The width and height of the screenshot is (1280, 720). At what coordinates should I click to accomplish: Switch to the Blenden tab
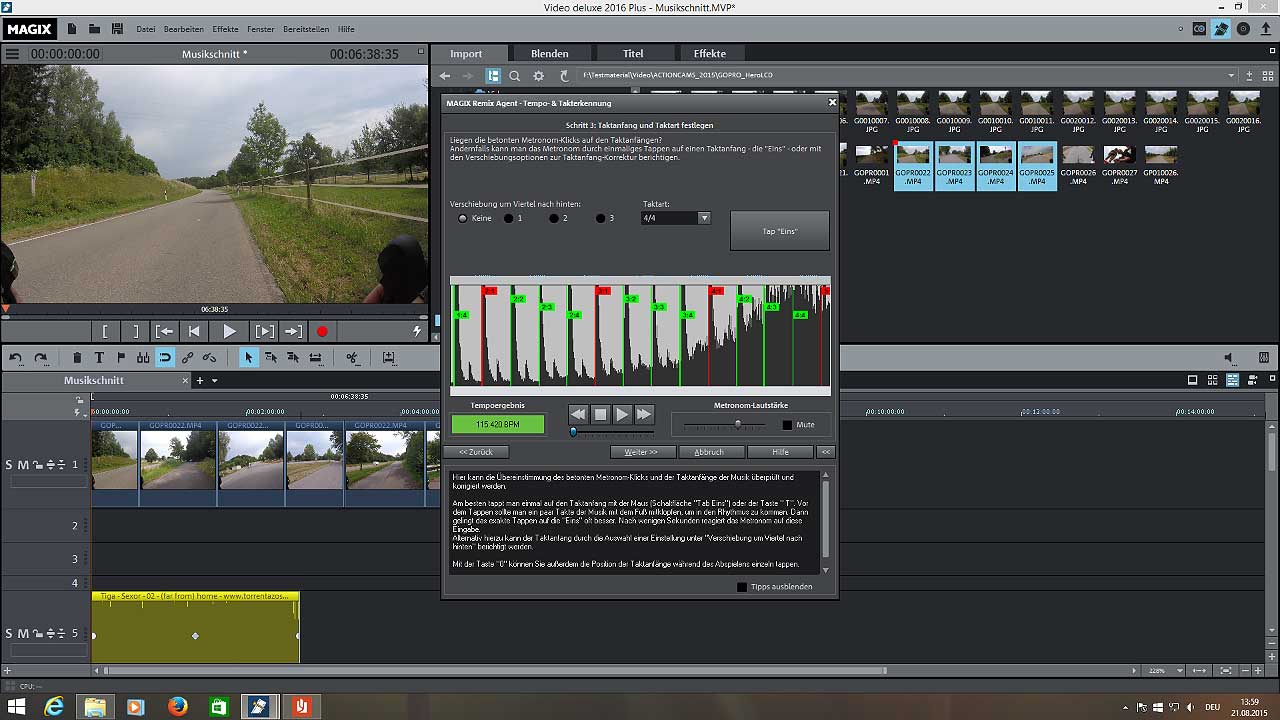(549, 54)
